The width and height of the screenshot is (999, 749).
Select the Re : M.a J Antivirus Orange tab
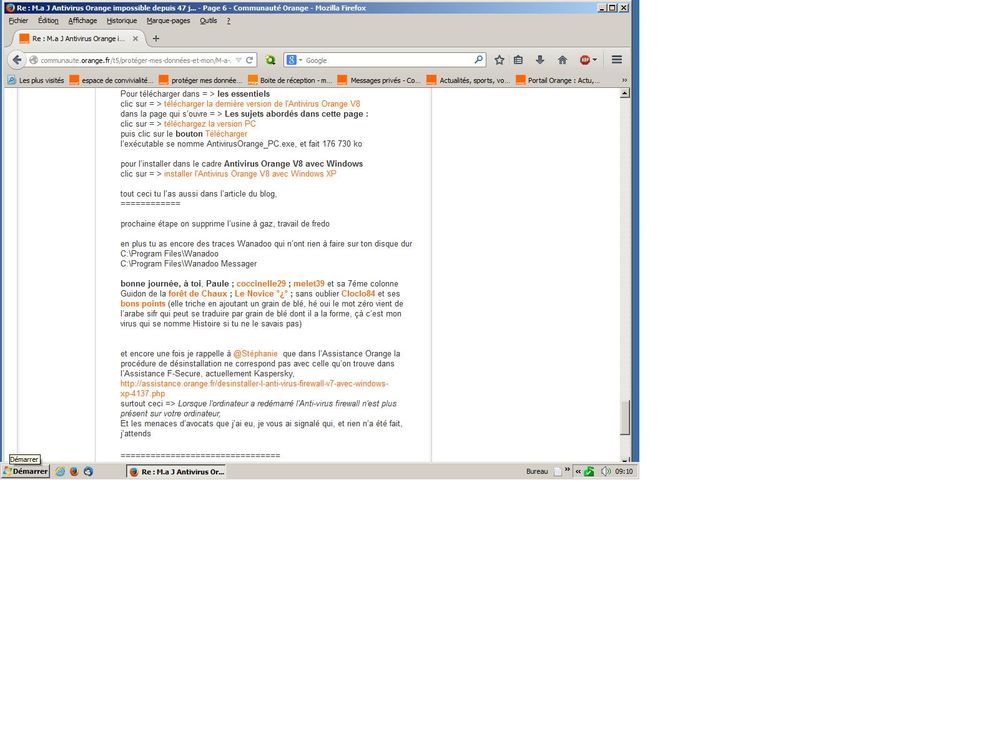[78, 38]
